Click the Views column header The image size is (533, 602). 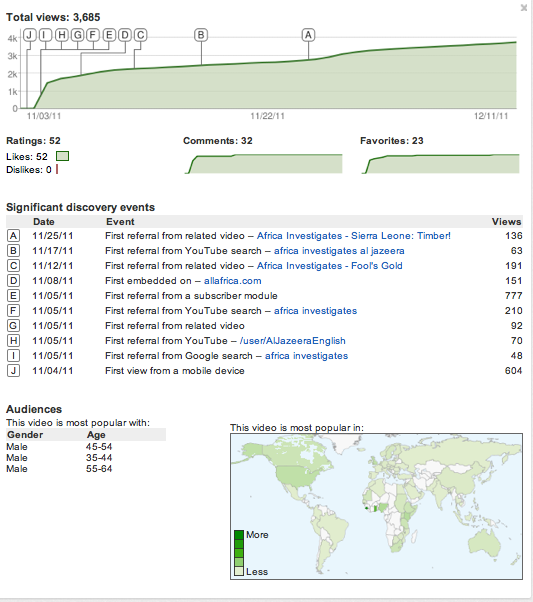tap(507, 222)
